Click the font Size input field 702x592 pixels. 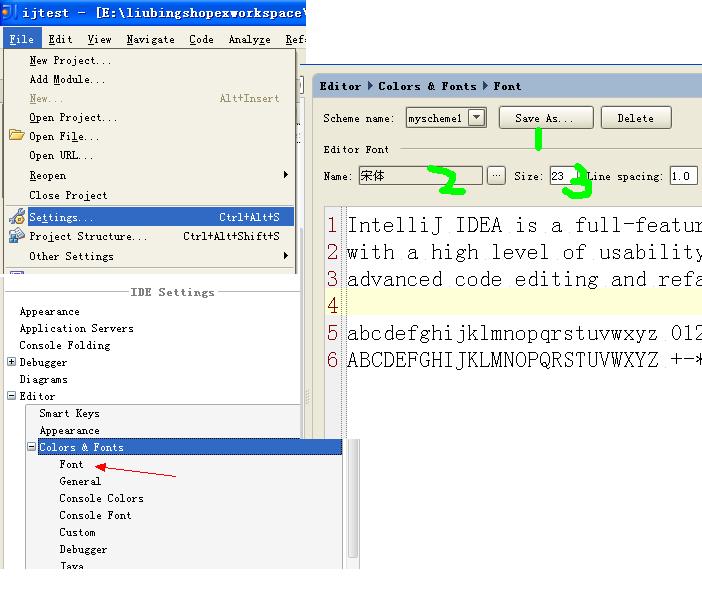559,176
